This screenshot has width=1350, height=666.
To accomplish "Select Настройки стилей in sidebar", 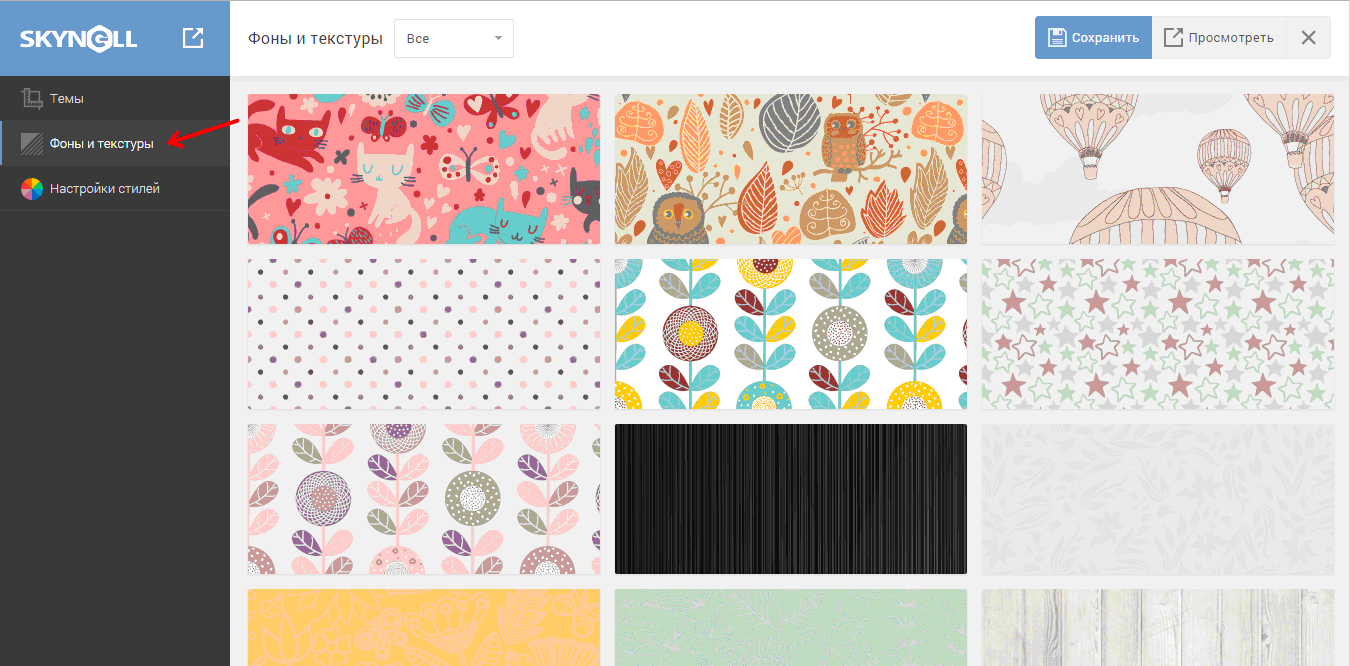I will [105, 189].
